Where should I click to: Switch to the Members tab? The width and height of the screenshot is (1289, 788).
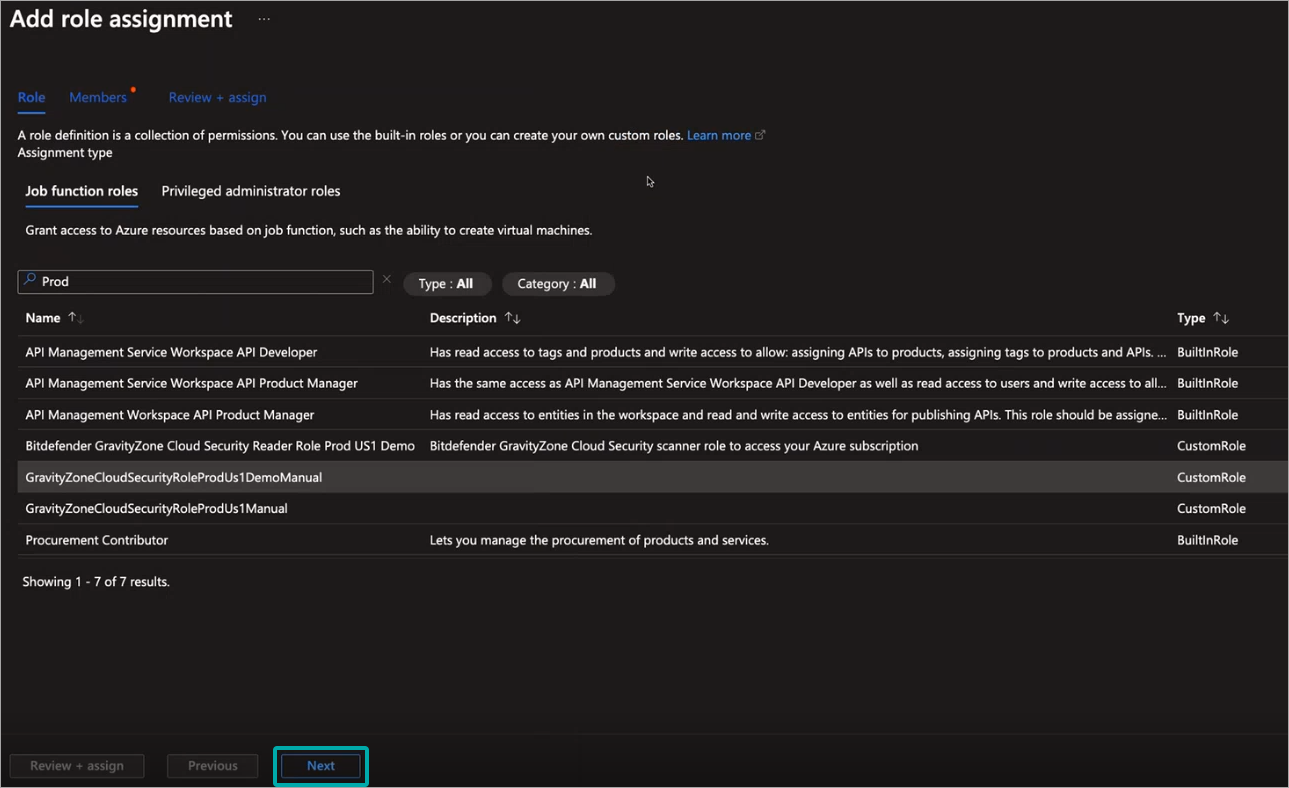click(x=98, y=97)
